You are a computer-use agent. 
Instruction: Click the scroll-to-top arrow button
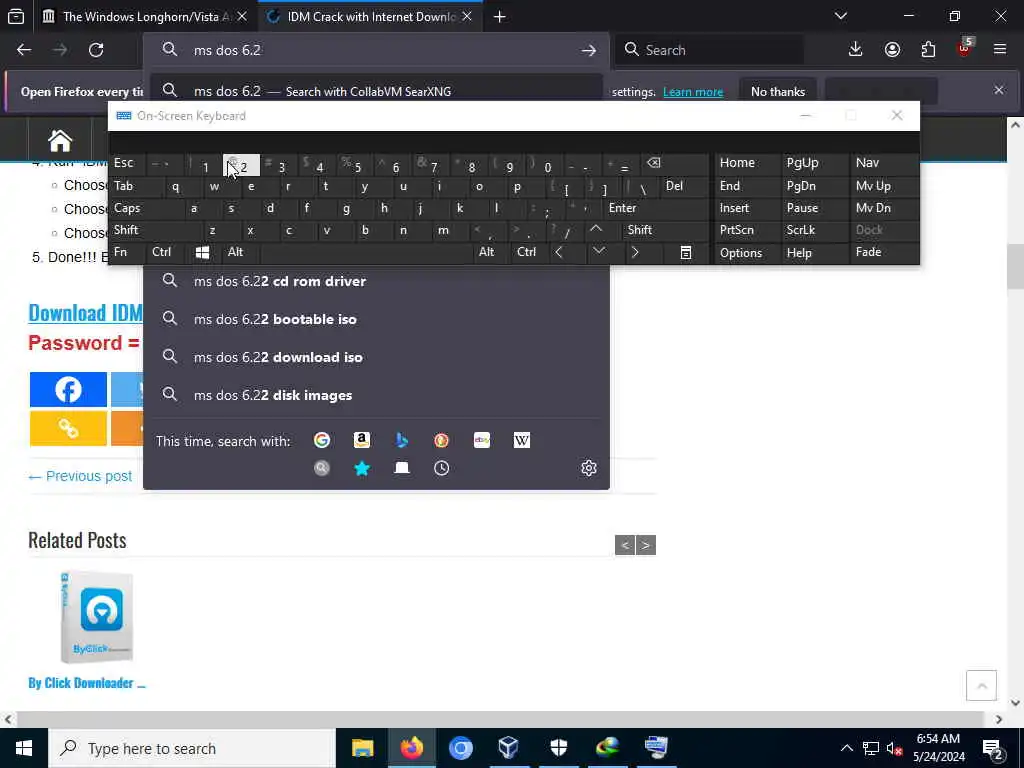coord(981,686)
